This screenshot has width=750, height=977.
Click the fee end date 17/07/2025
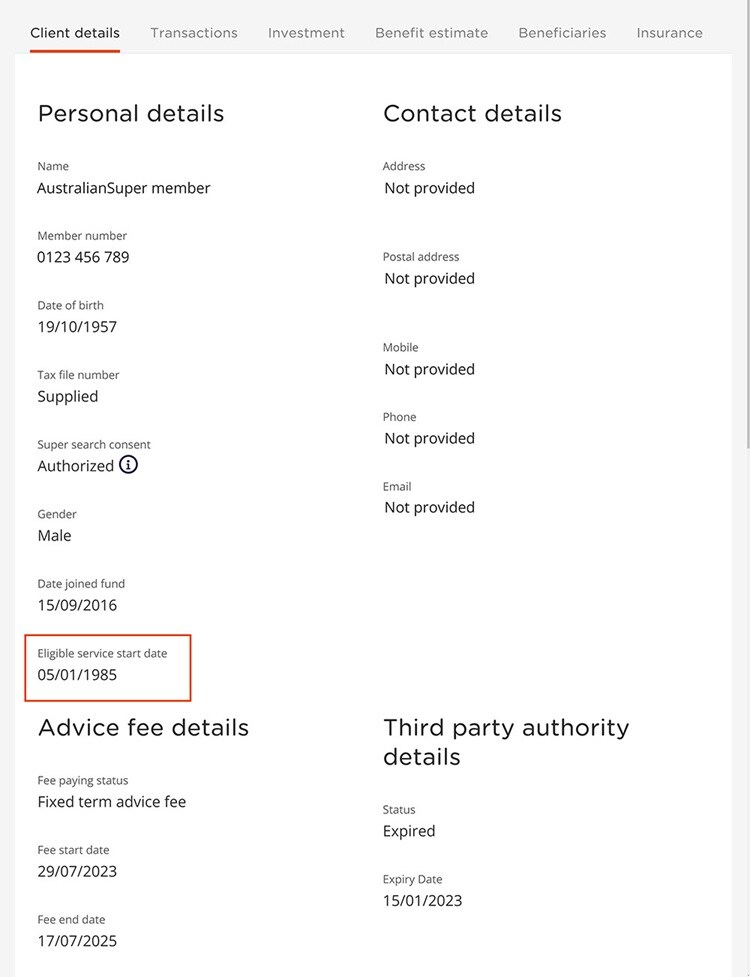(77, 941)
